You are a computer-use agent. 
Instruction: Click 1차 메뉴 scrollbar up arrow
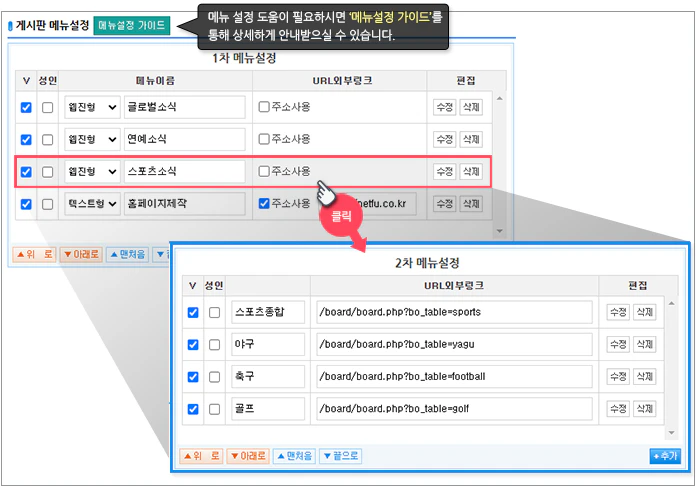pos(499,99)
